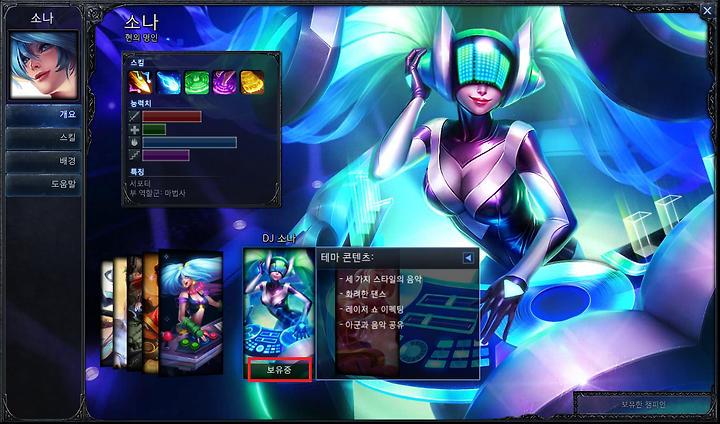Image resolution: width=720 pixels, height=424 pixels.
Task: Click the 보유한 챔피언 button
Action: pos(643,405)
